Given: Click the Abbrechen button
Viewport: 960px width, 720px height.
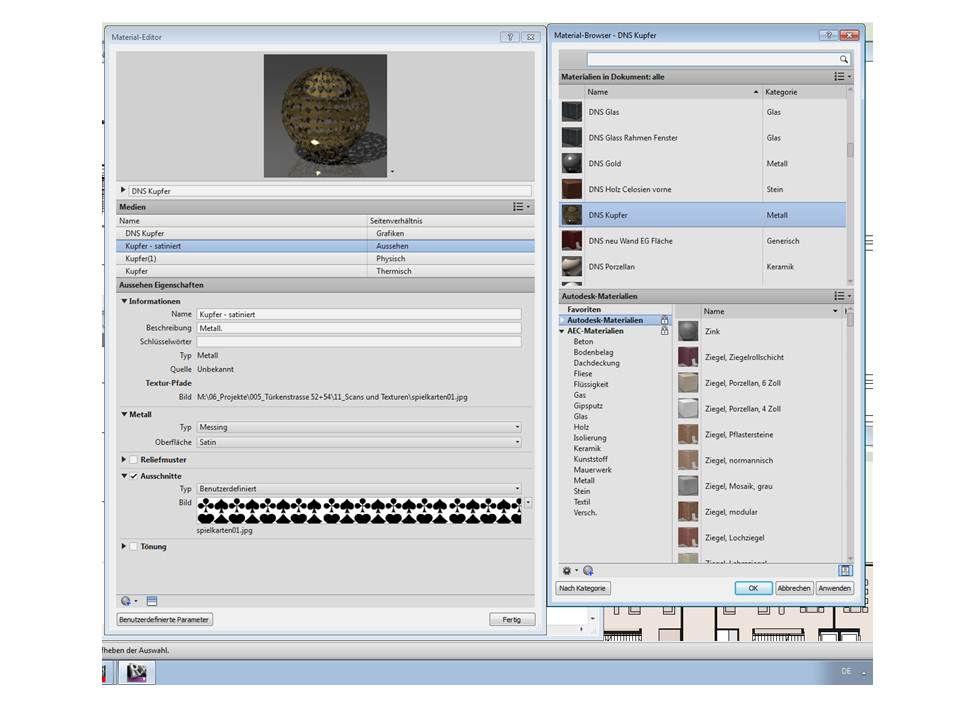Looking at the screenshot, I should tap(793, 588).
